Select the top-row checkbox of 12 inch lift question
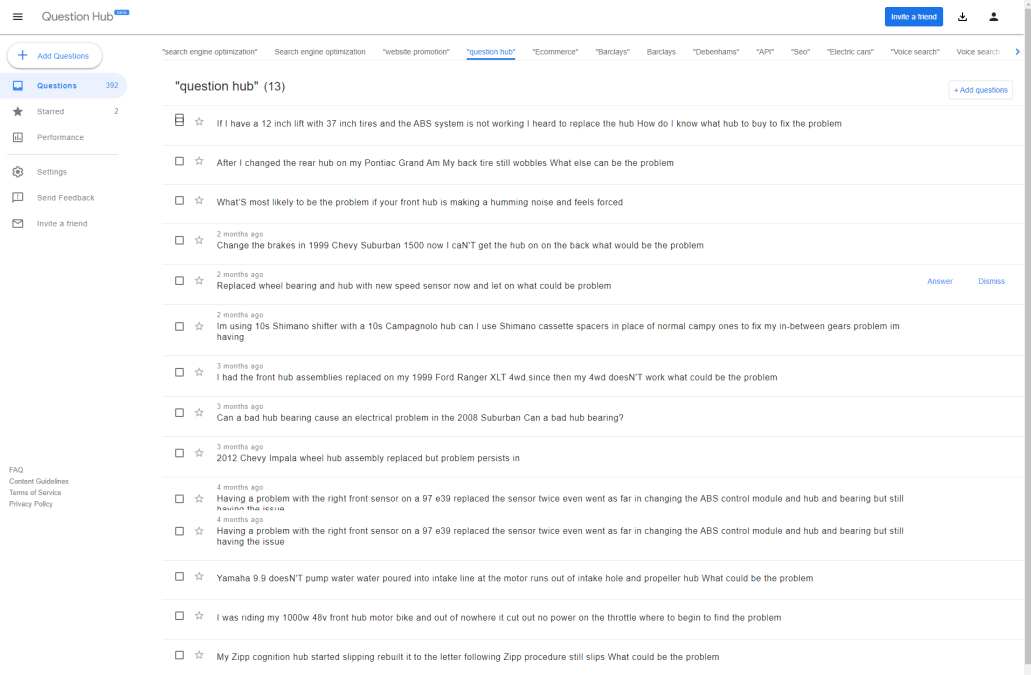Viewport: 1031px width, 675px height. 180,120
